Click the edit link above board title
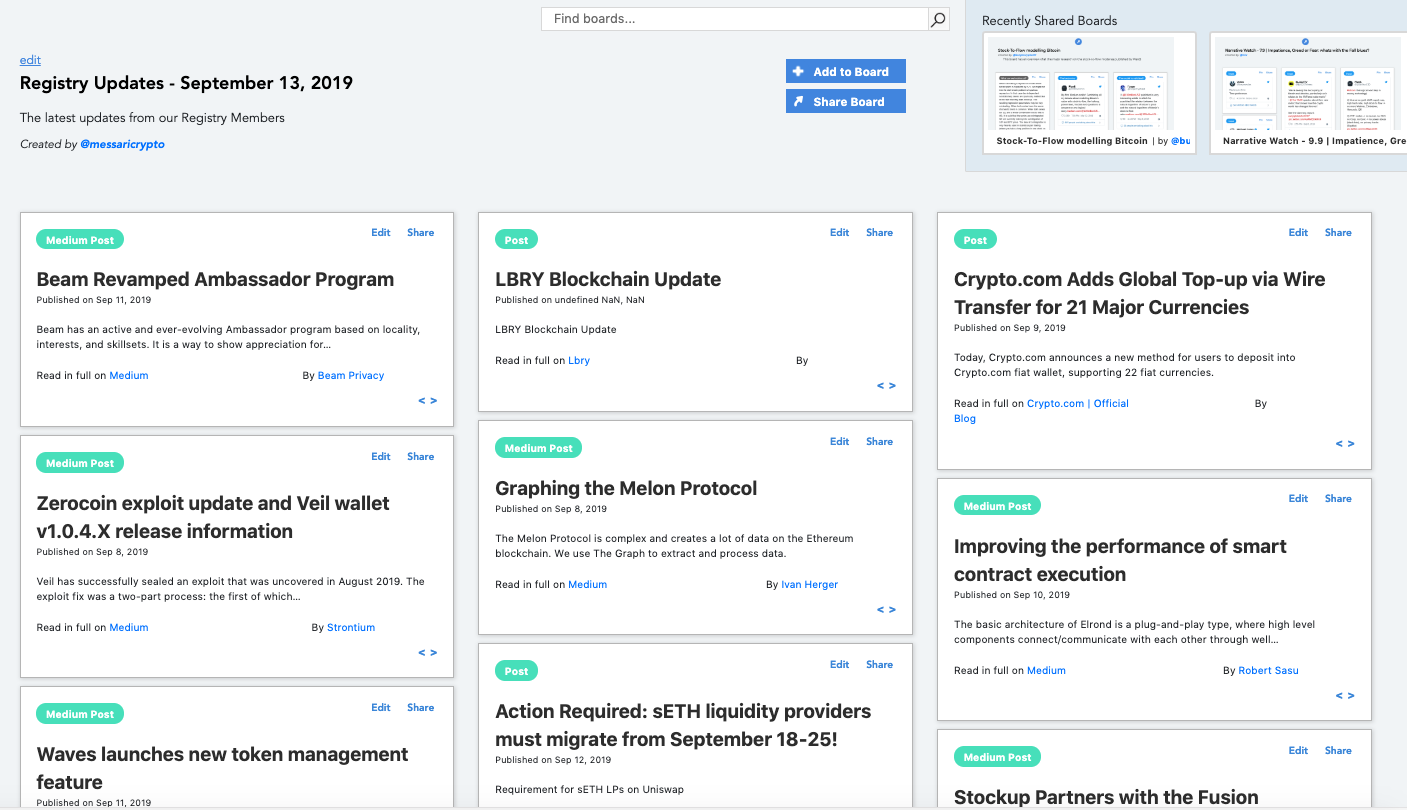The height and width of the screenshot is (810, 1407). coord(30,60)
